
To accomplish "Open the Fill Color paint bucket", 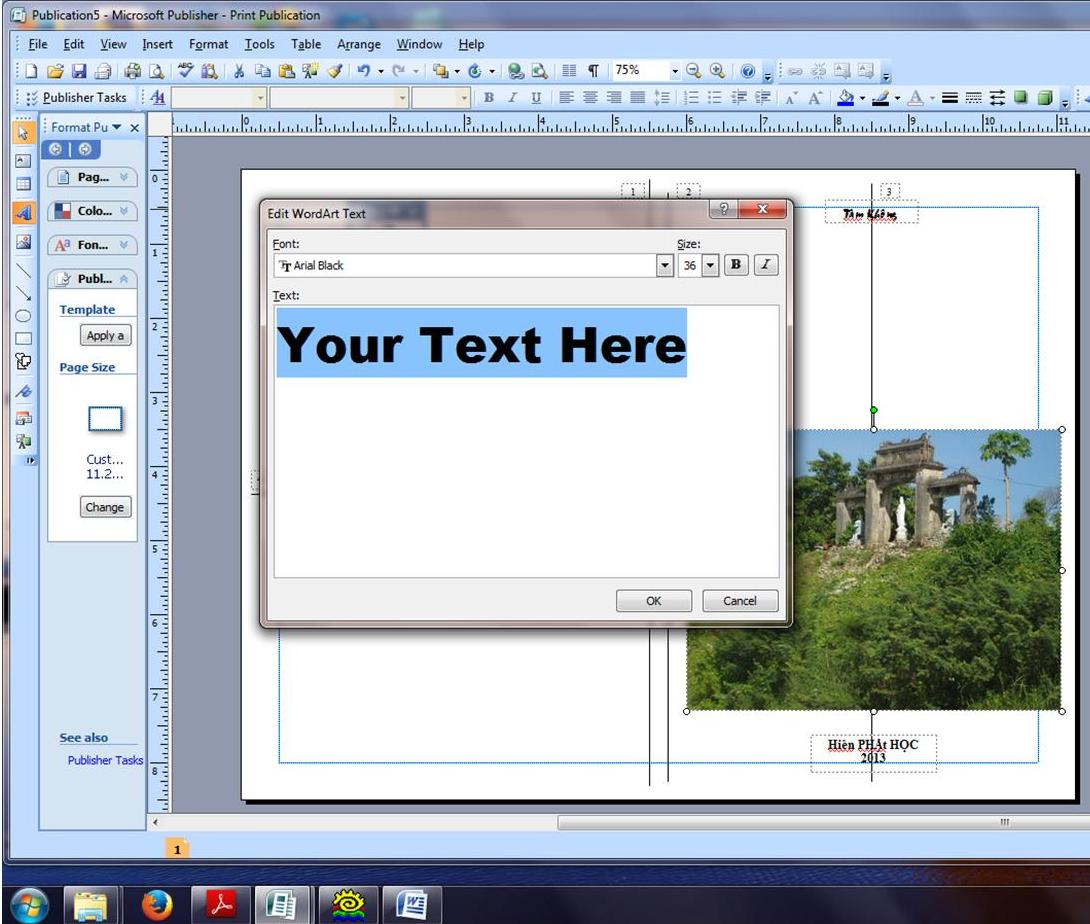I will pyautogui.click(x=845, y=98).
